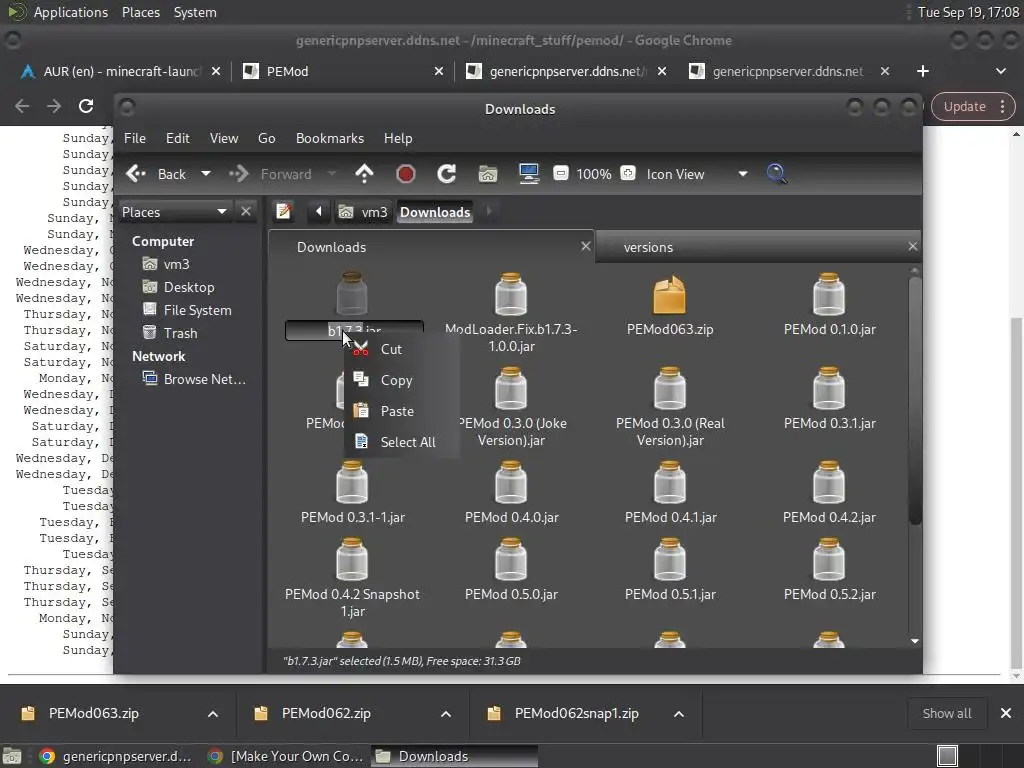
Task: Select ModLoader.Fix.b1.7.3-1.0.0.jar file icon
Action: click(x=511, y=295)
